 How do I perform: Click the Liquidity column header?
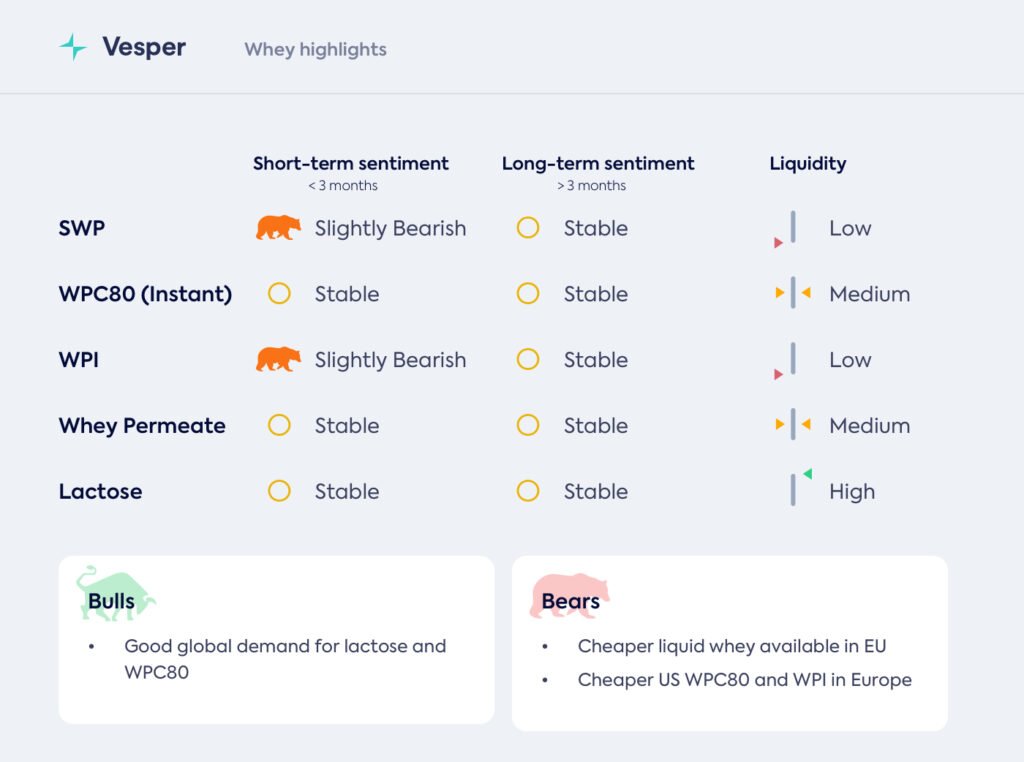tap(807, 163)
